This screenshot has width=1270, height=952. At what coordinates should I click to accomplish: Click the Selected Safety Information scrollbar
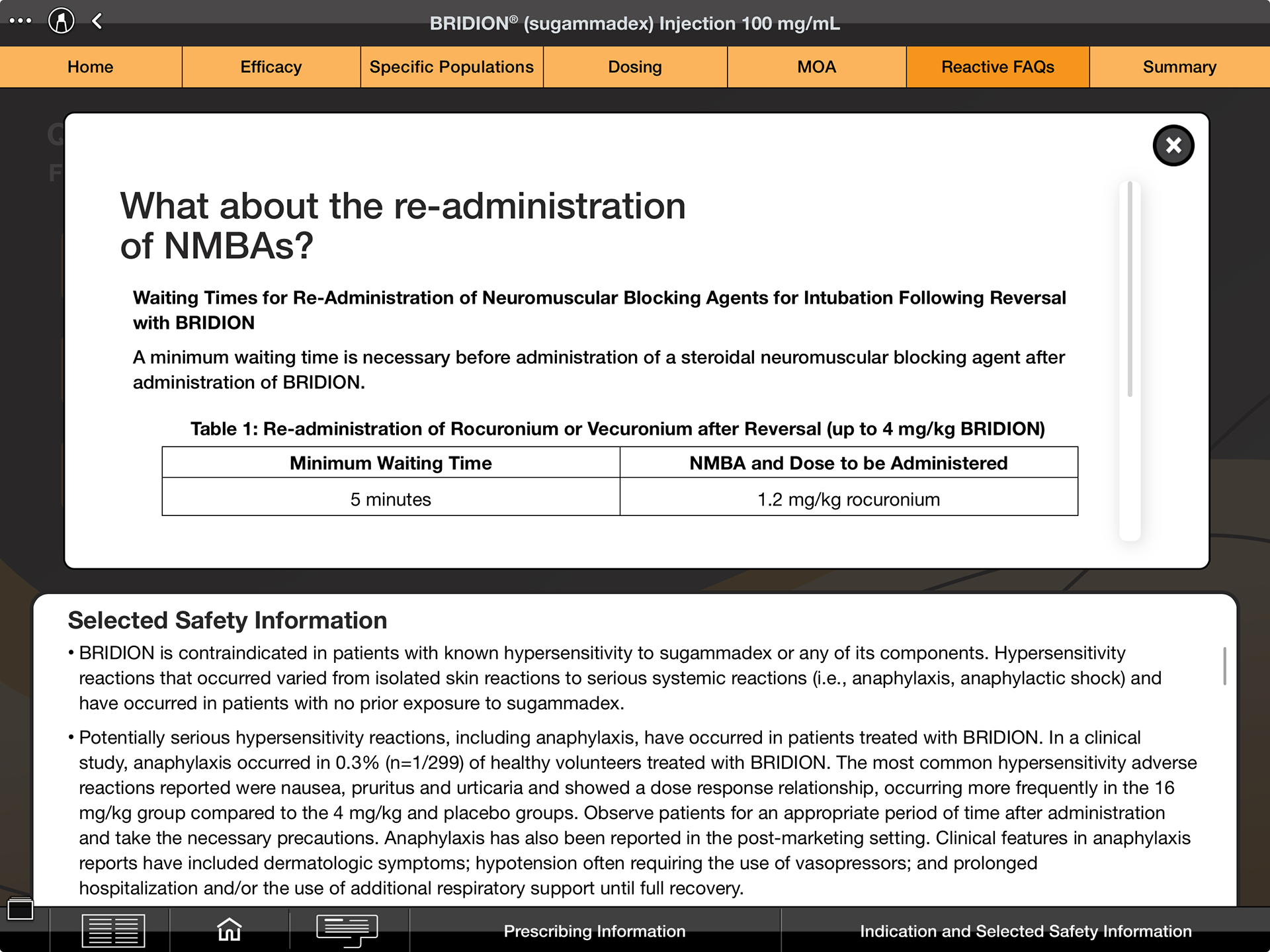(1224, 666)
